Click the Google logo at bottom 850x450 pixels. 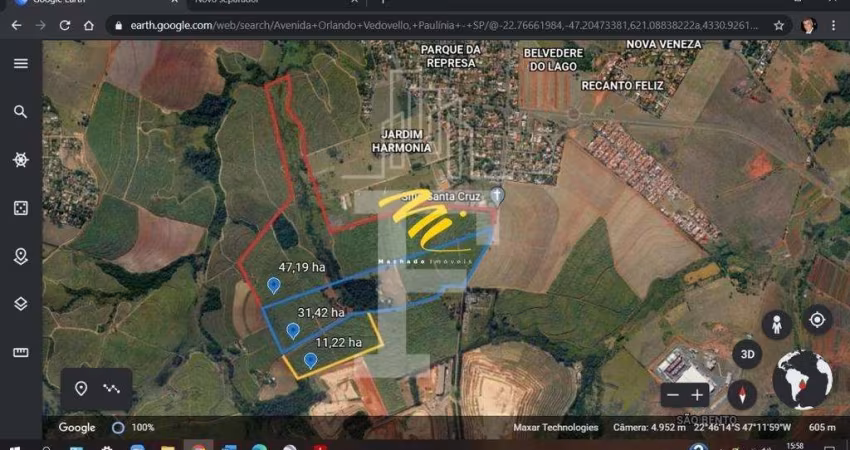pos(77,427)
